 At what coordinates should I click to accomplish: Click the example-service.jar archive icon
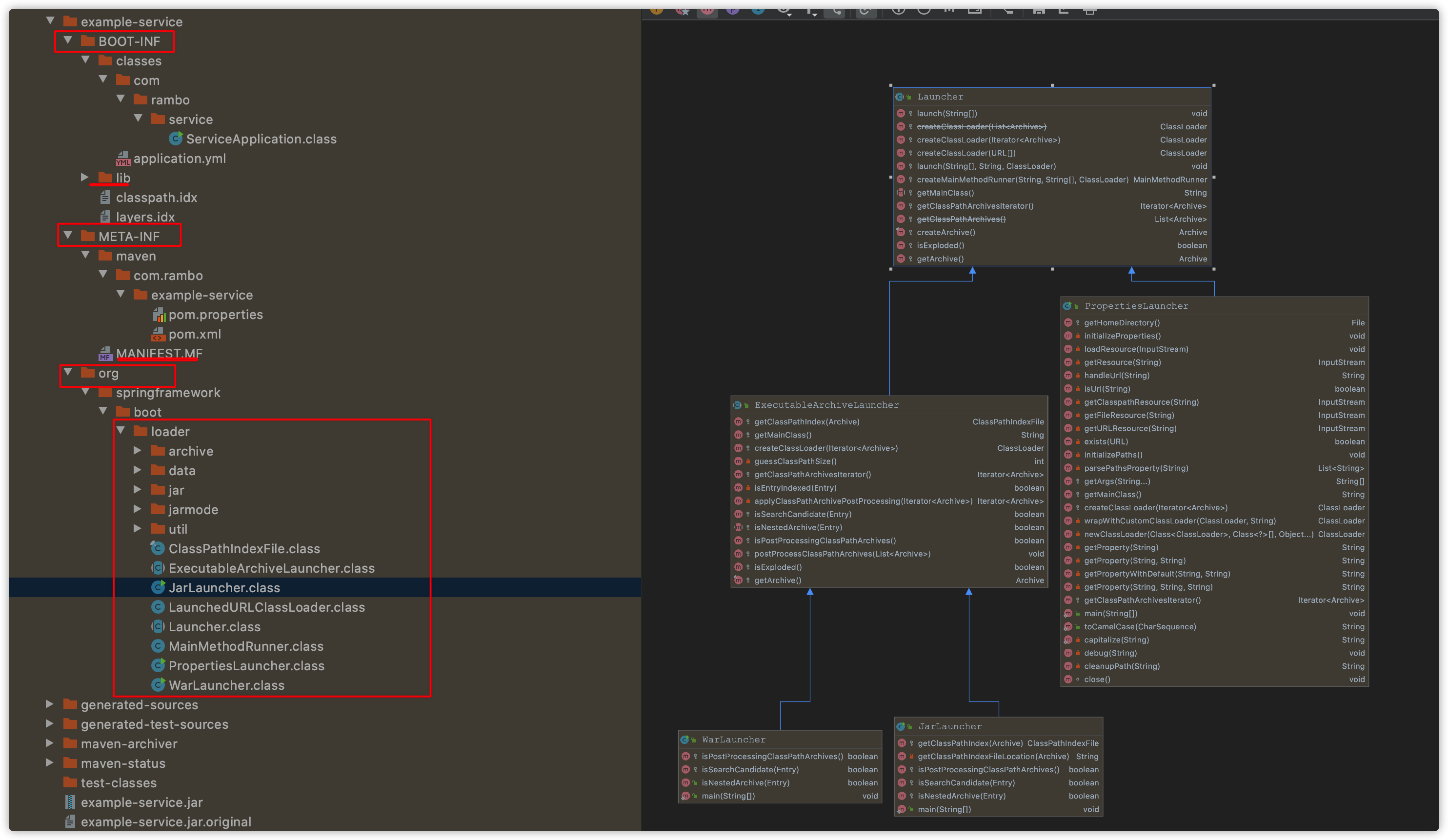tap(70, 802)
